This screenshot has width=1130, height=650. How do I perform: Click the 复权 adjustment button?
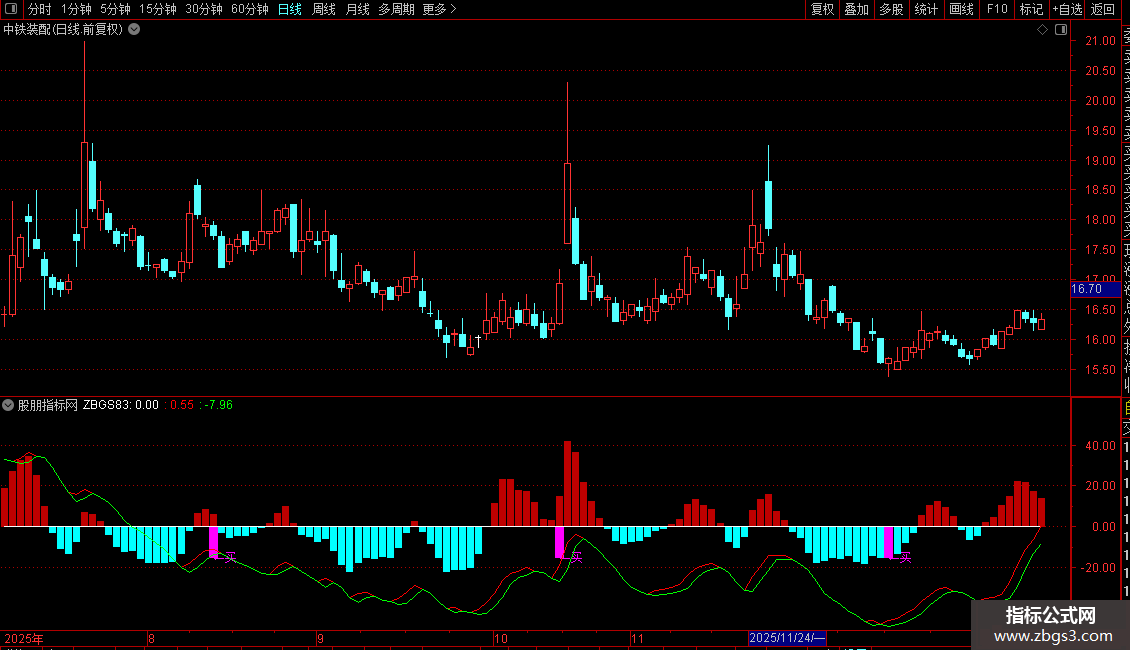(822, 9)
